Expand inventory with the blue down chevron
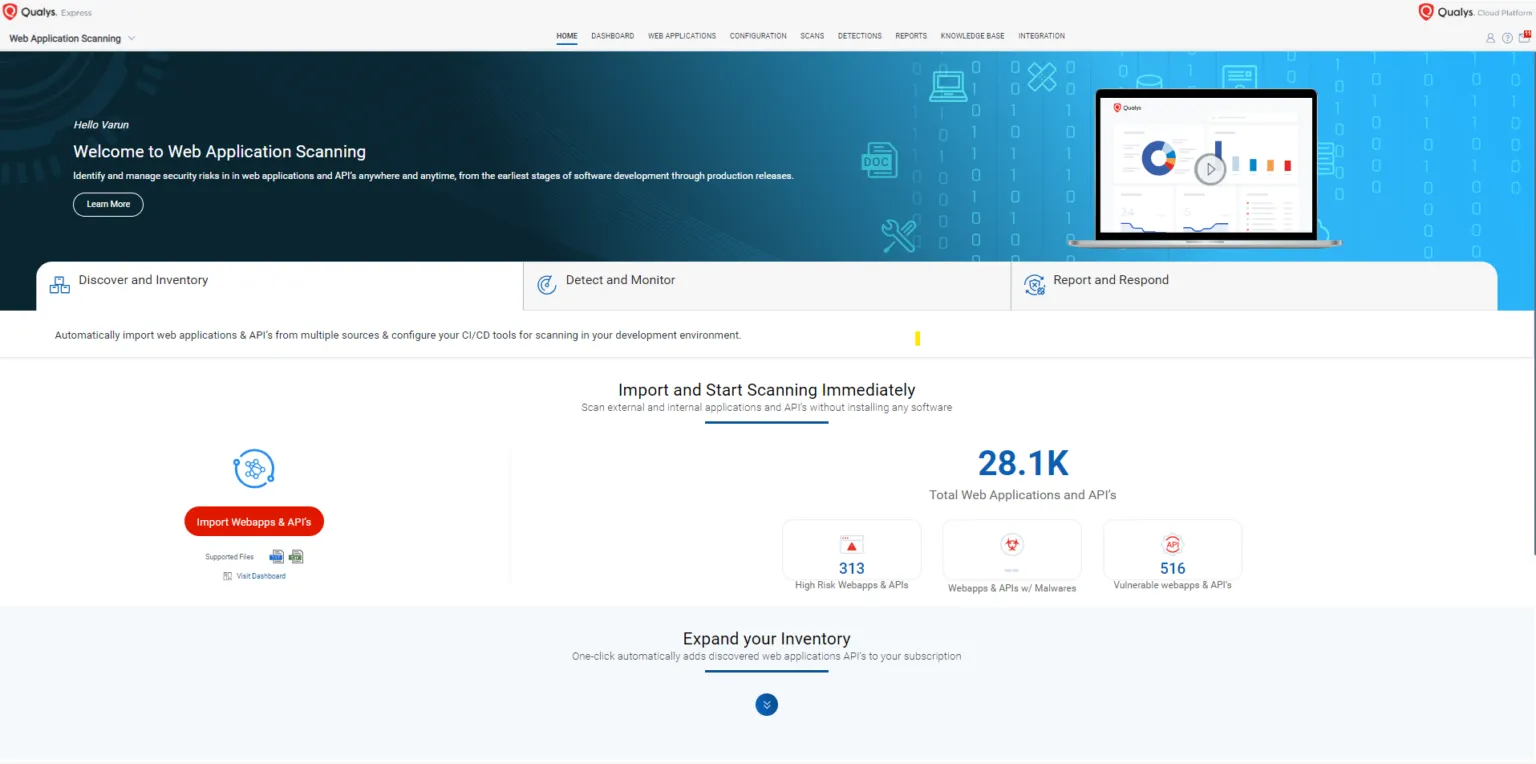Screen dimensions: 1536x764 (x=767, y=705)
